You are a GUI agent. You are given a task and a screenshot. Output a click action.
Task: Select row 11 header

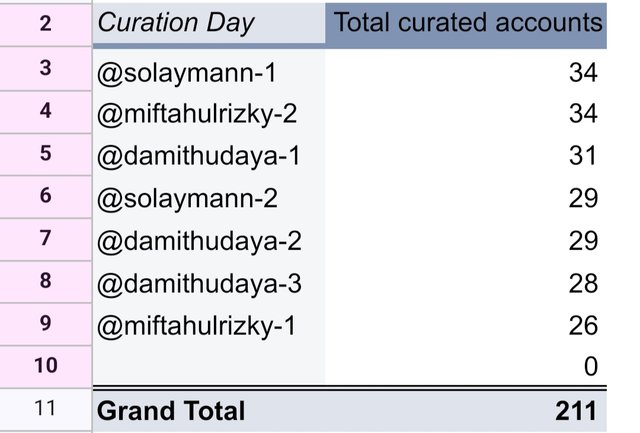[45, 409]
